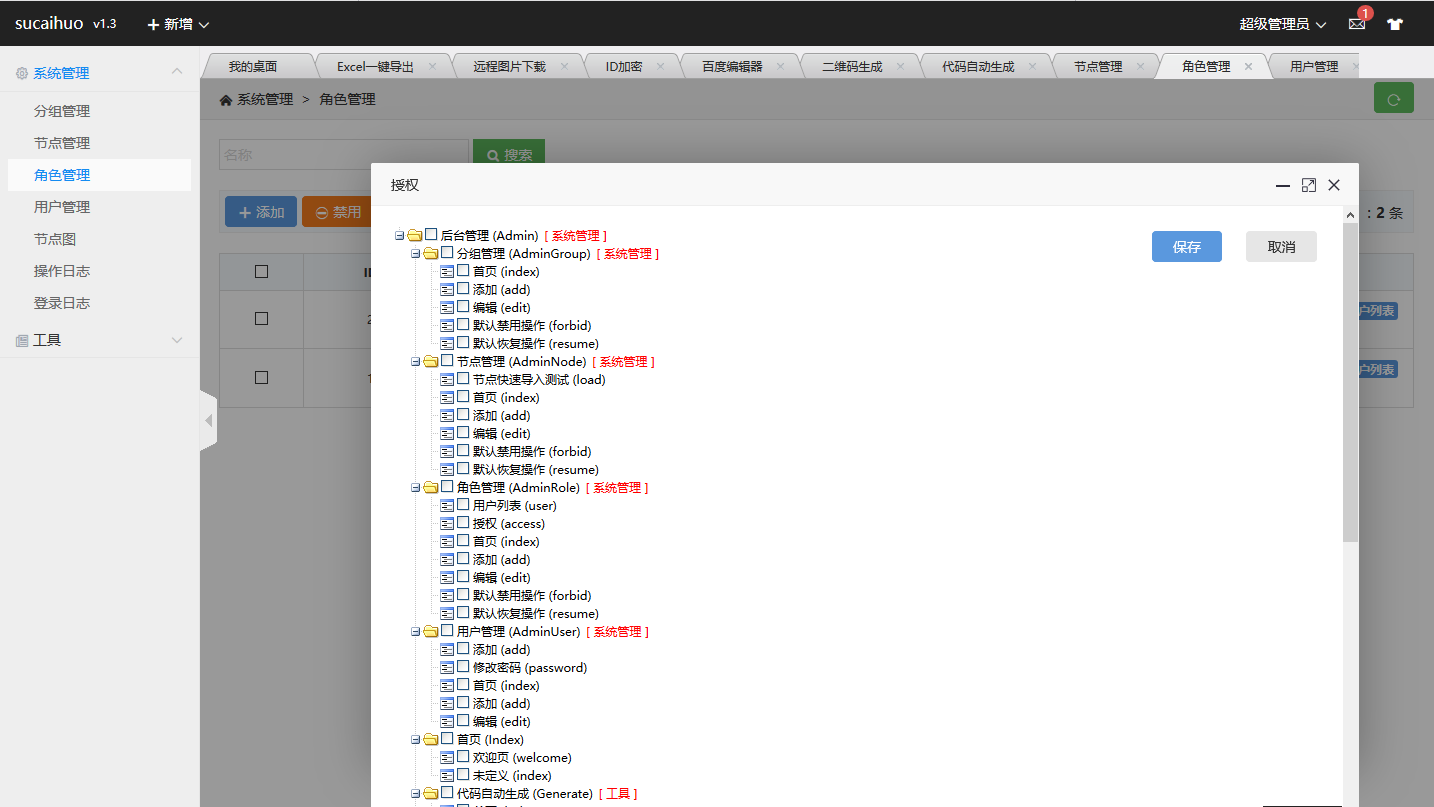Image resolution: width=1434 pixels, height=807 pixels.
Task: Open the mail notification icon
Action: (1356, 24)
